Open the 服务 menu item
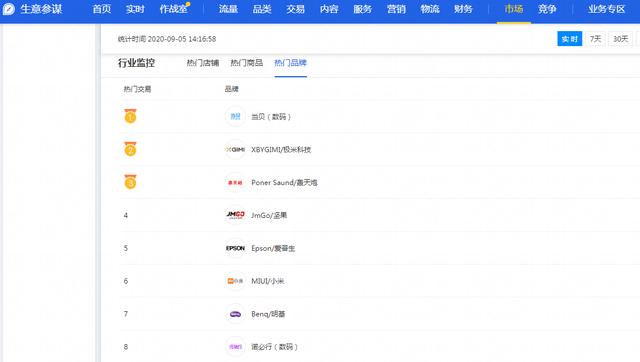 click(x=362, y=9)
